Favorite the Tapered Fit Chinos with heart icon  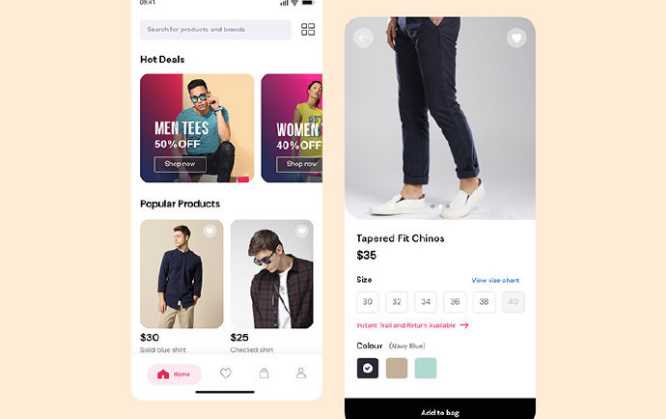pos(516,38)
